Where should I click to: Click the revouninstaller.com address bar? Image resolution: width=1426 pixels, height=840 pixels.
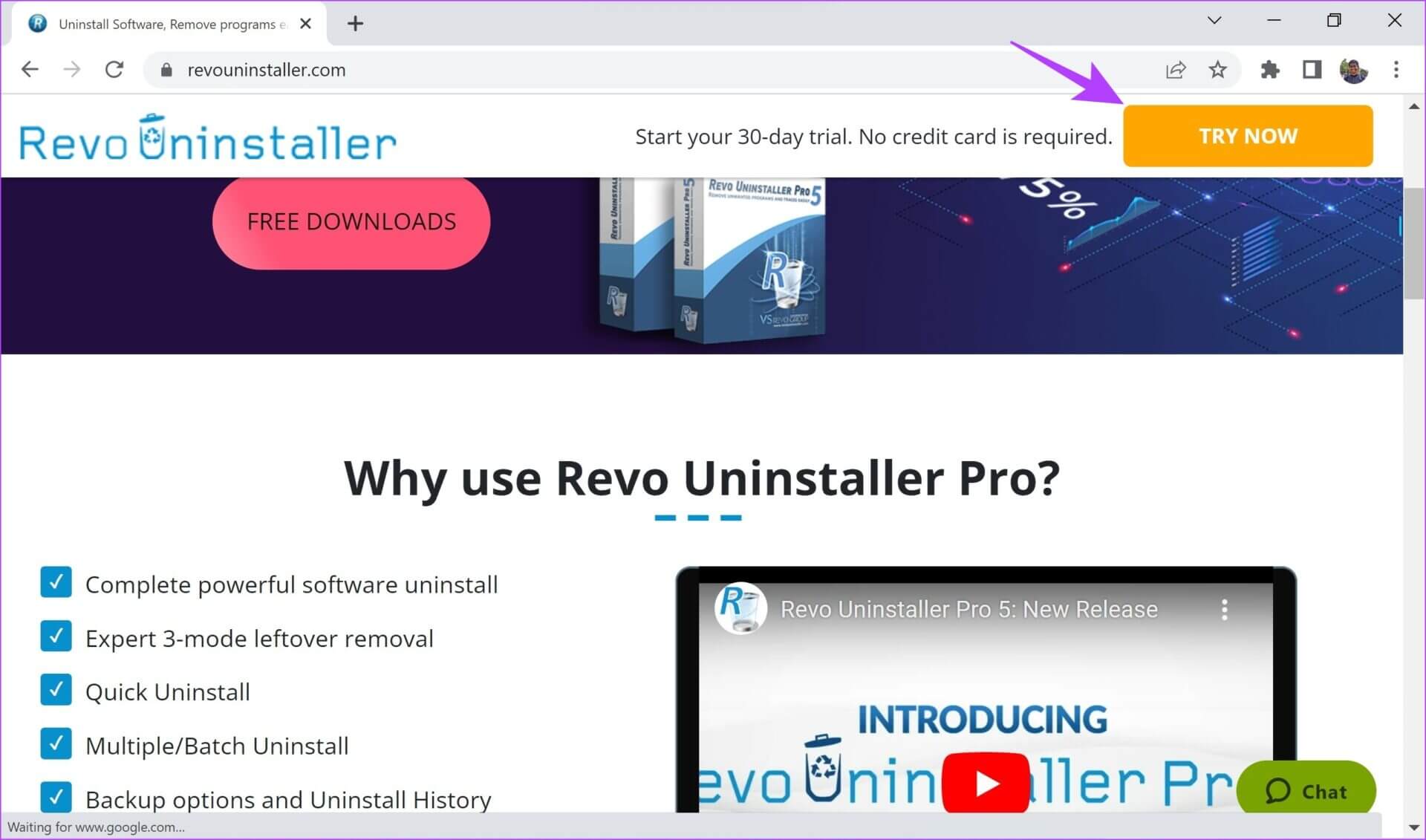point(265,69)
